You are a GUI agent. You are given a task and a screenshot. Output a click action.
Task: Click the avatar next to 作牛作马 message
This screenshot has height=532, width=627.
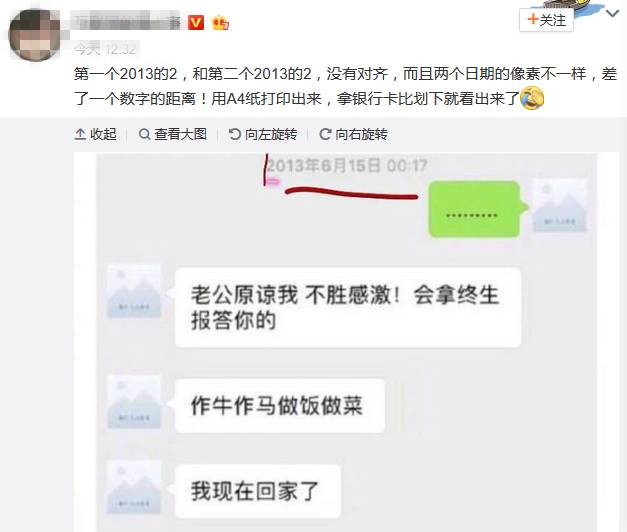[134, 402]
